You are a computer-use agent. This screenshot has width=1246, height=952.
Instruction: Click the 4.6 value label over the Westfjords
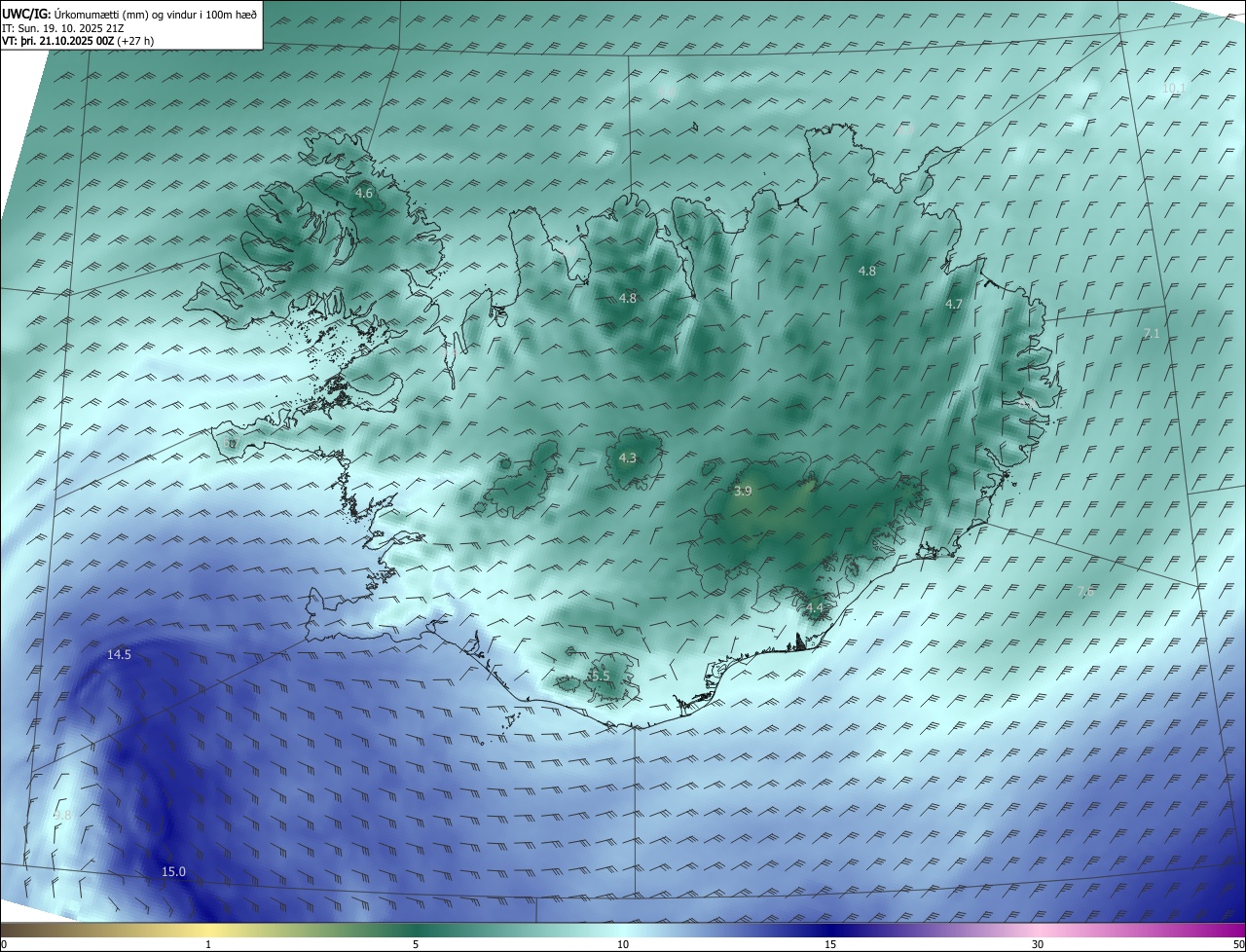(x=363, y=194)
